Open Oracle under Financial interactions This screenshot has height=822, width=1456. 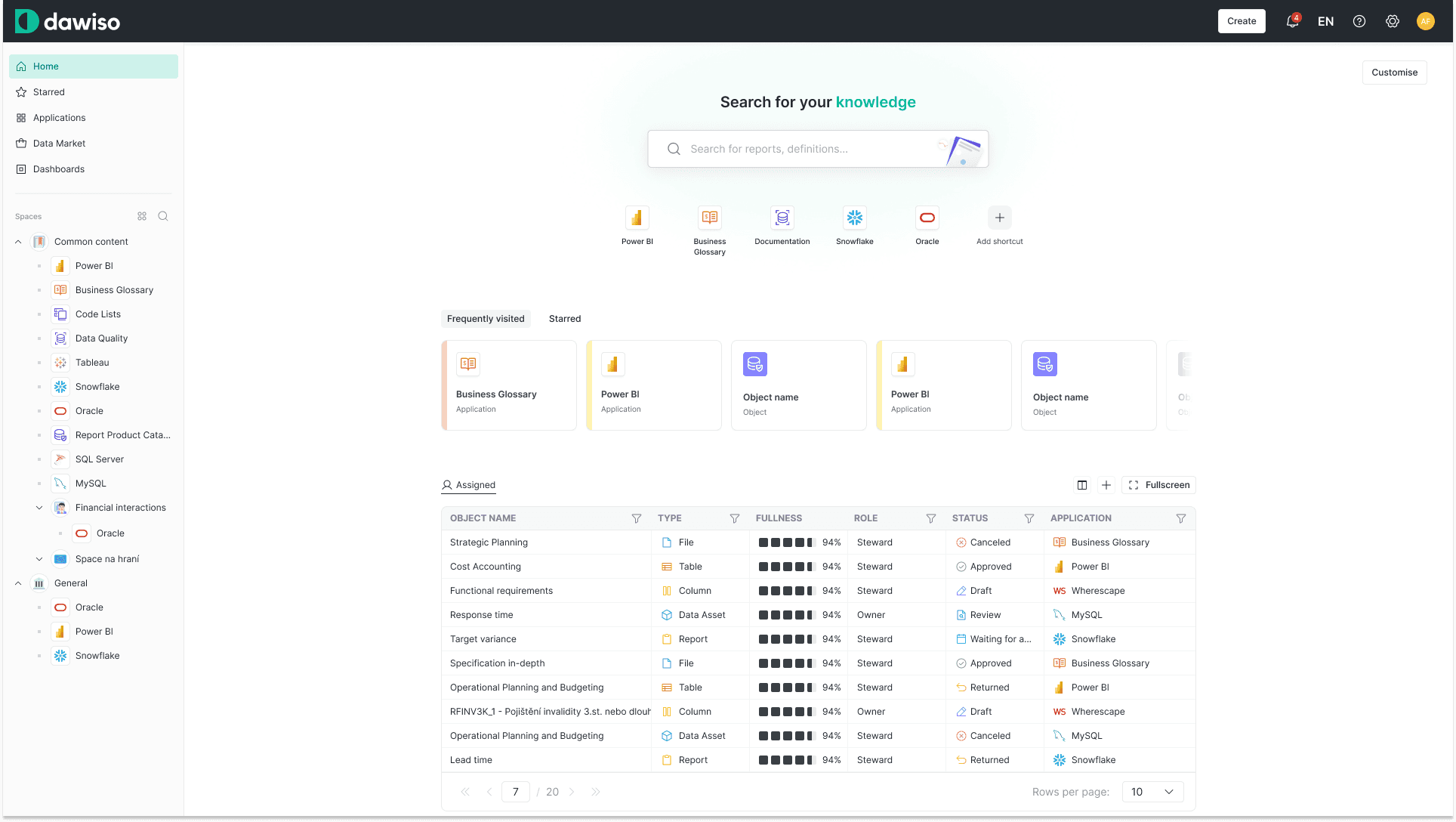point(110,533)
